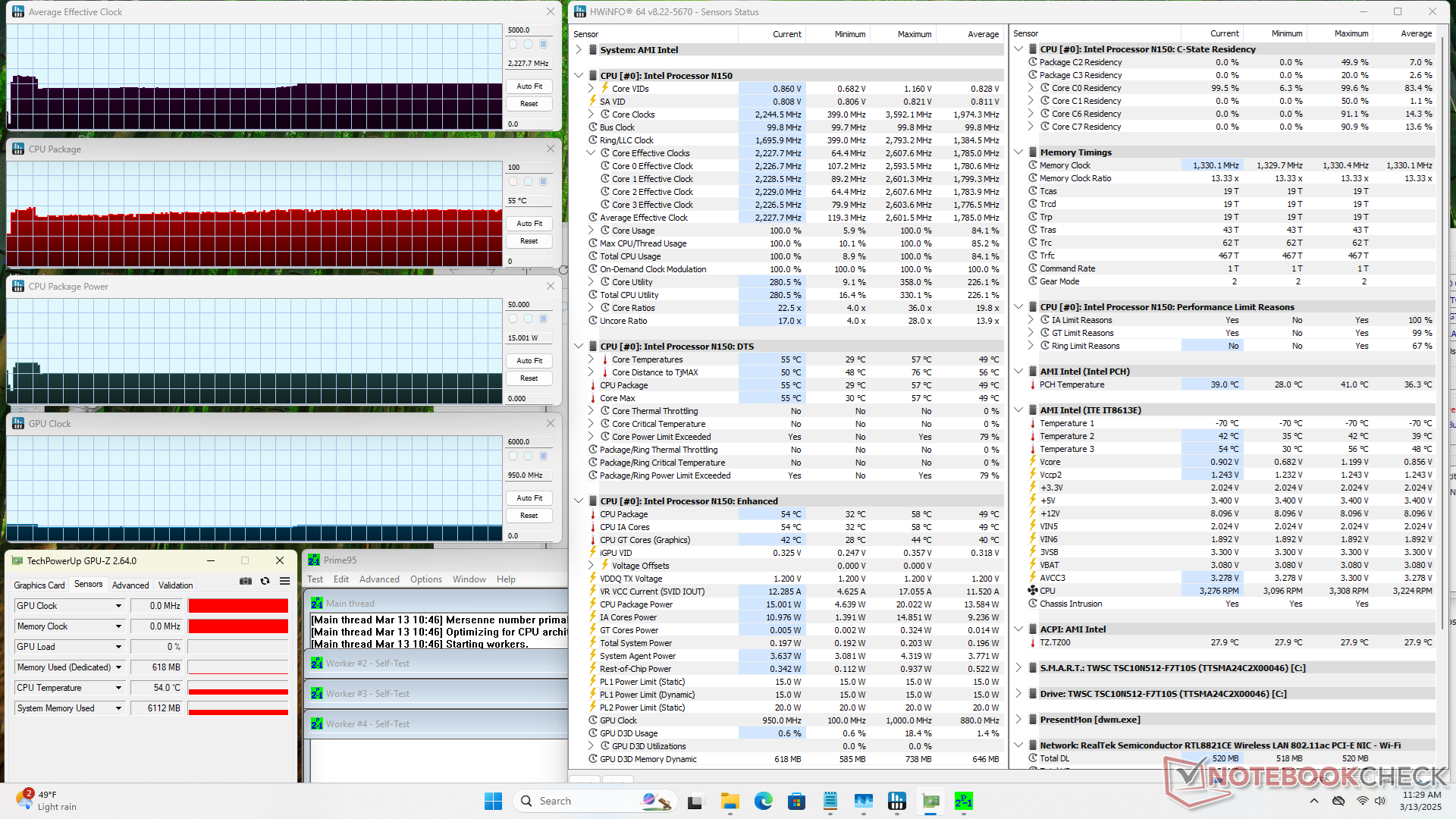Open the GPU-Z hamburger menu
This screenshot has width=1456, height=819.
[x=284, y=581]
